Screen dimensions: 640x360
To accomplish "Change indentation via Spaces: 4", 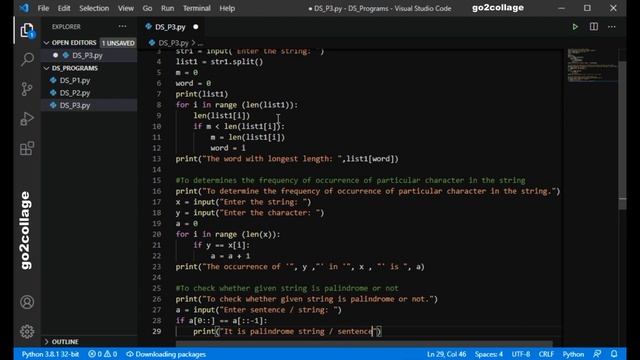I will [x=488, y=354].
